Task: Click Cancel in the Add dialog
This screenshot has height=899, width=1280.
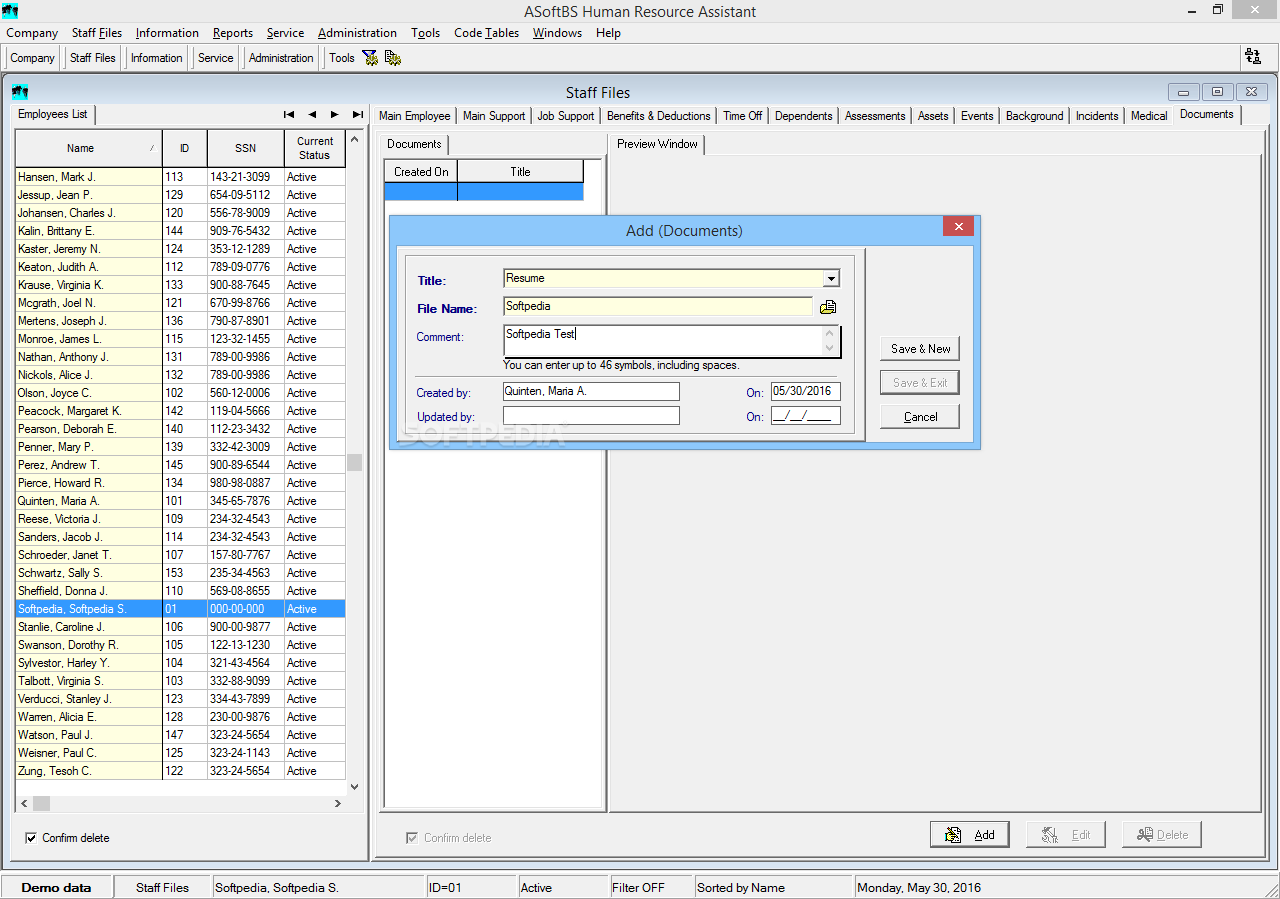Action: [920, 416]
